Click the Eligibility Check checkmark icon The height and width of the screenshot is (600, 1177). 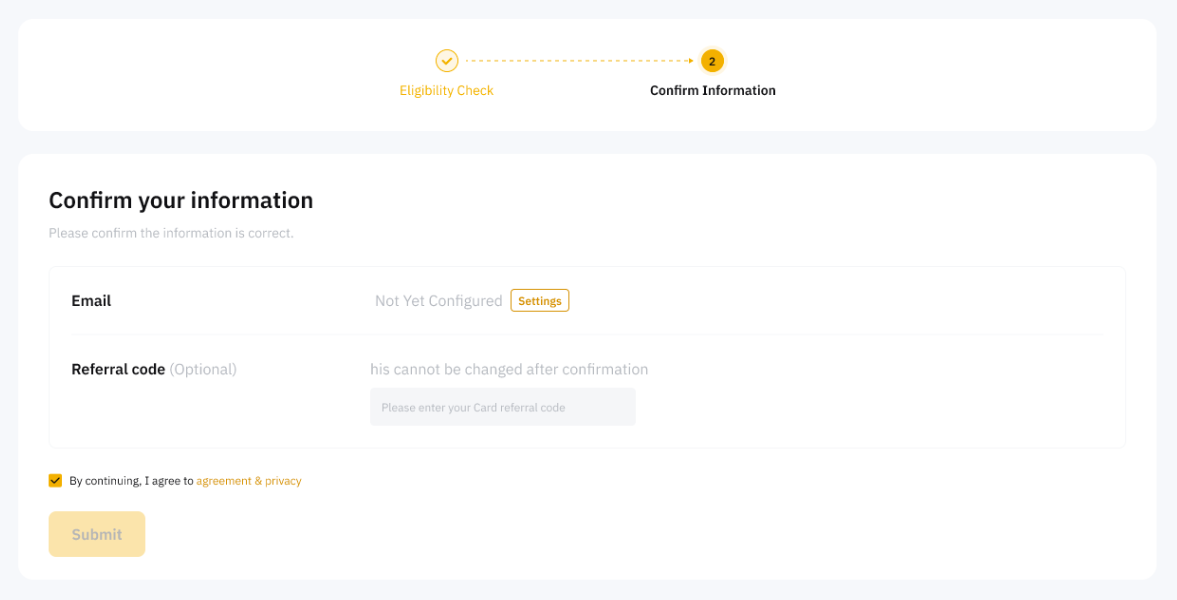pyautogui.click(x=446, y=60)
